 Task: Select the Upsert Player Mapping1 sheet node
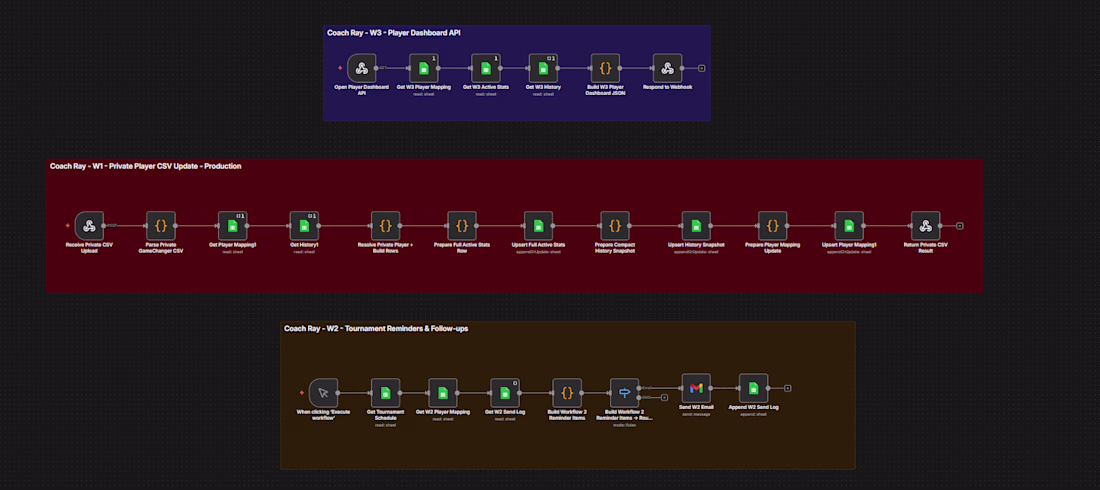coord(849,225)
